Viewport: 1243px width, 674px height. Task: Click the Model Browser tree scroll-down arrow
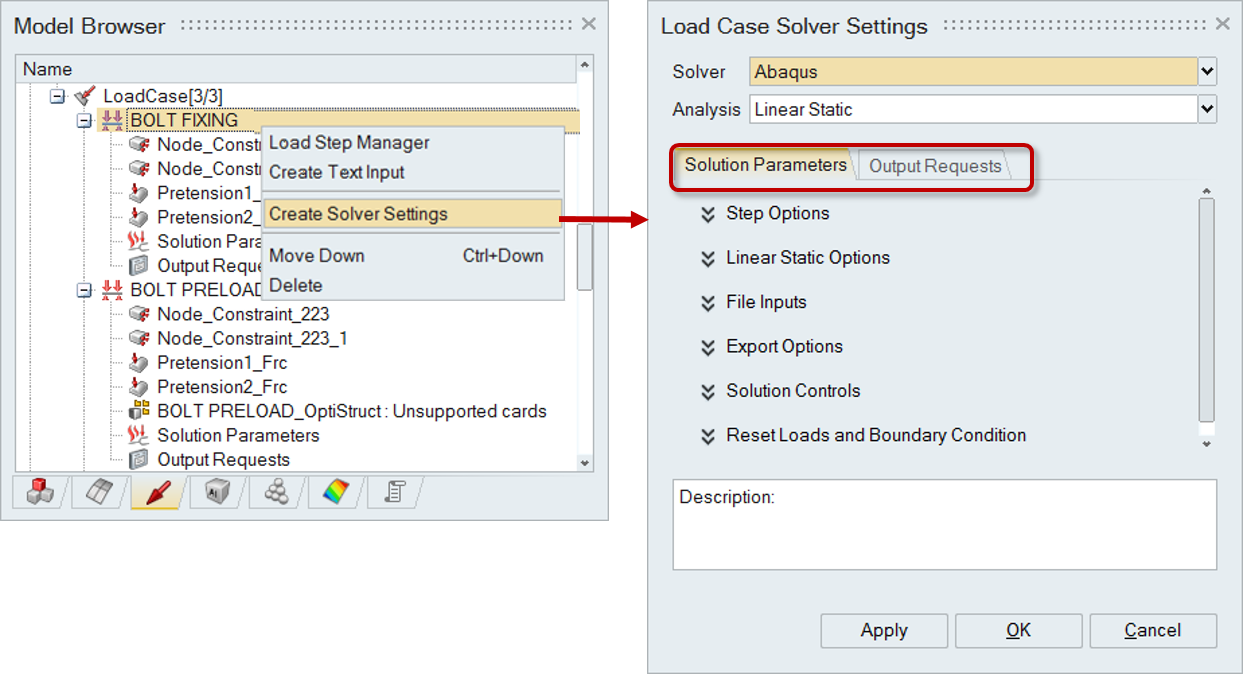(585, 462)
